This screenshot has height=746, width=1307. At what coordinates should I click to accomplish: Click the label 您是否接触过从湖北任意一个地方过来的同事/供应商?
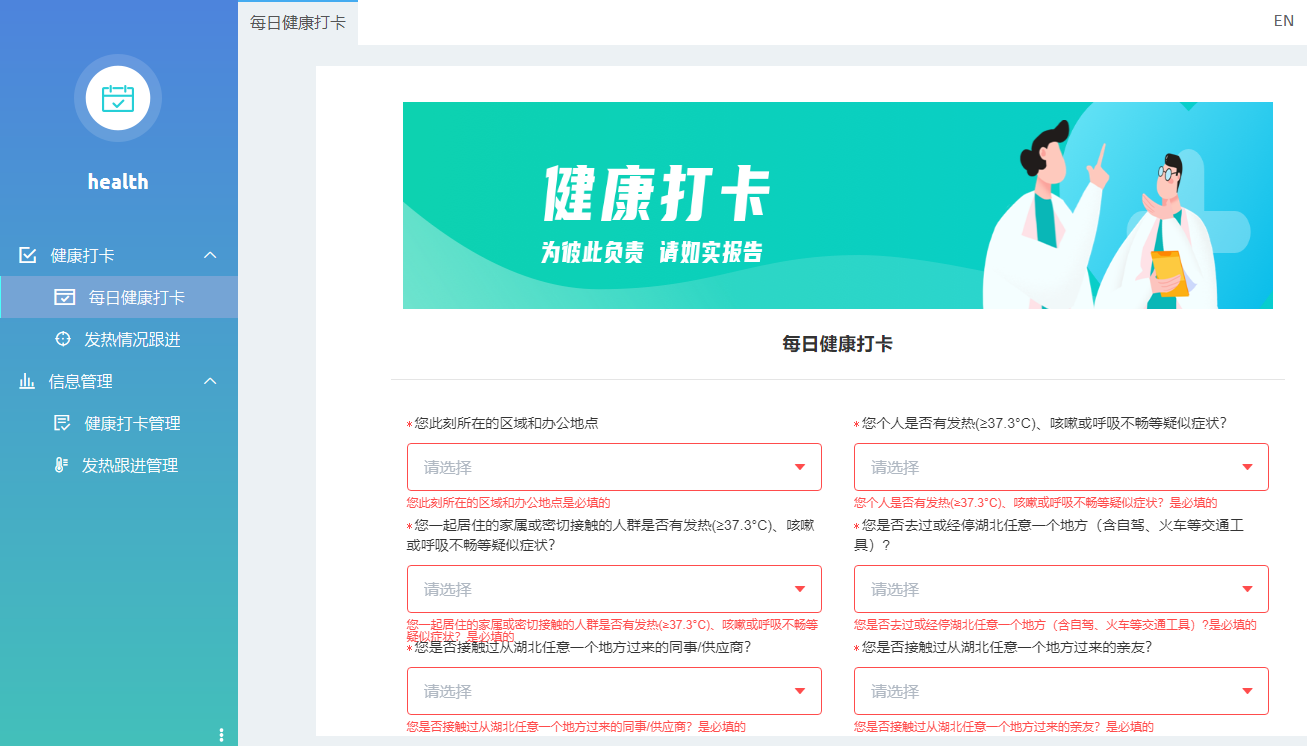583,647
